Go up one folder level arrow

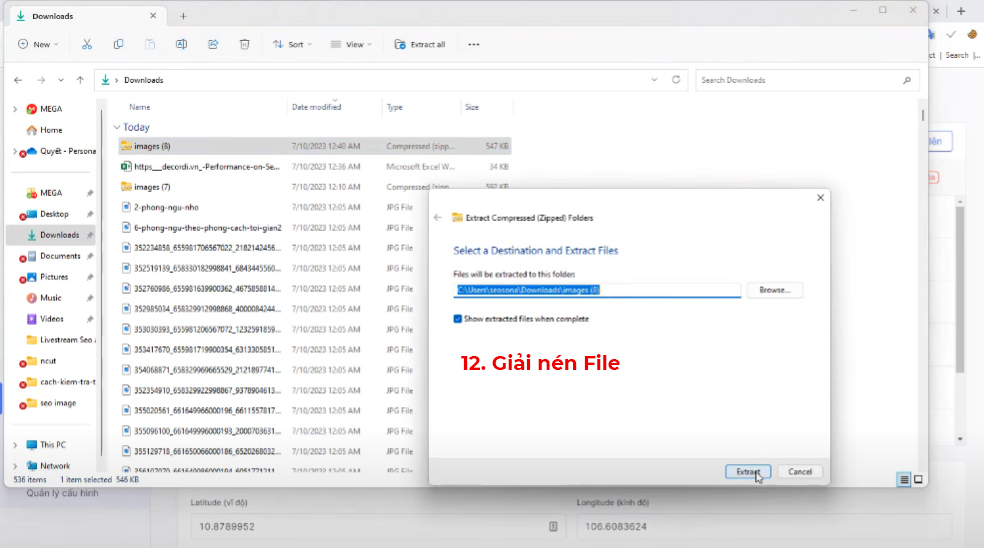[x=80, y=80]
